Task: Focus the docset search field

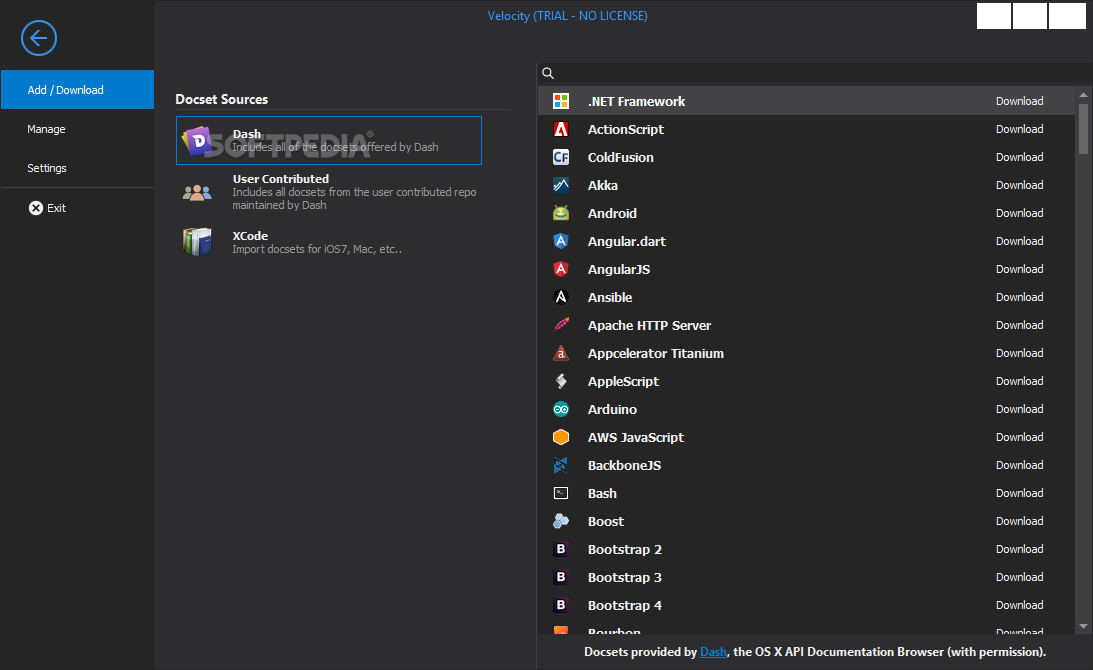Action: pyautogui.click(x=814, y=73)
